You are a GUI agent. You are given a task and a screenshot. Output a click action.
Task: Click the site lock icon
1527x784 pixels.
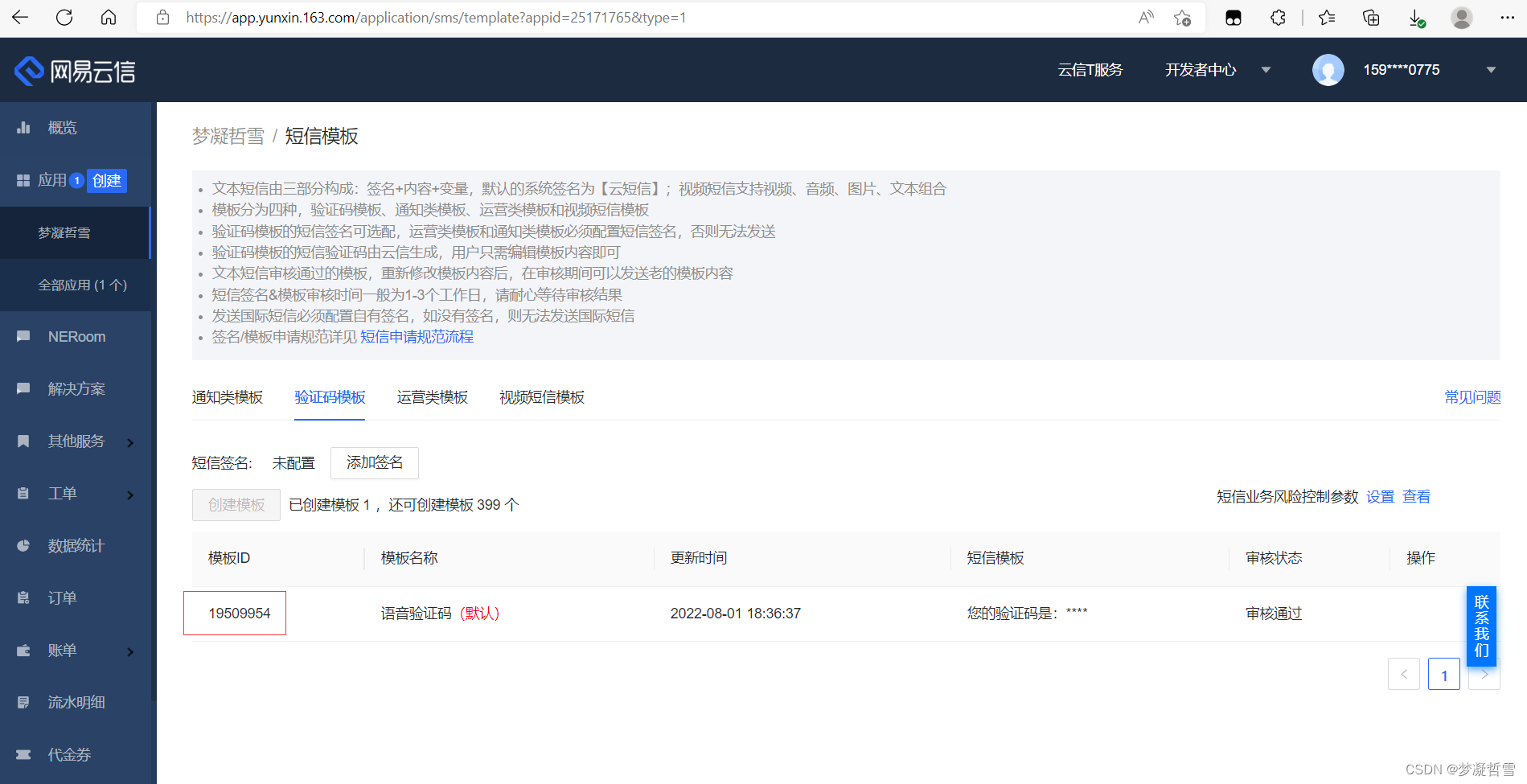pos(162,18)
